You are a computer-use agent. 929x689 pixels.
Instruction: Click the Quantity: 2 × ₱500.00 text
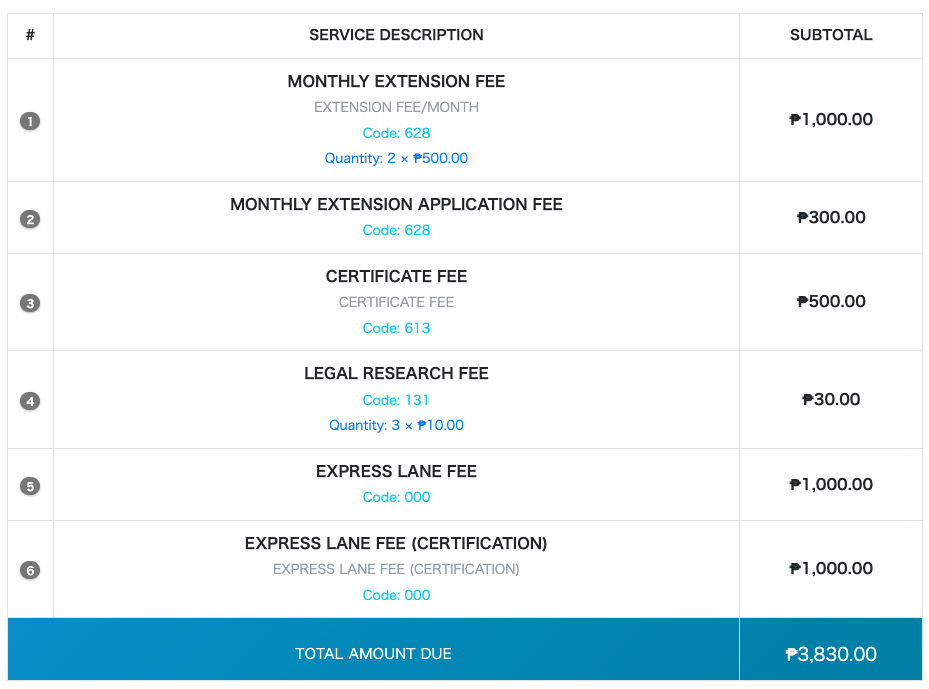click(x=396, y=158)
